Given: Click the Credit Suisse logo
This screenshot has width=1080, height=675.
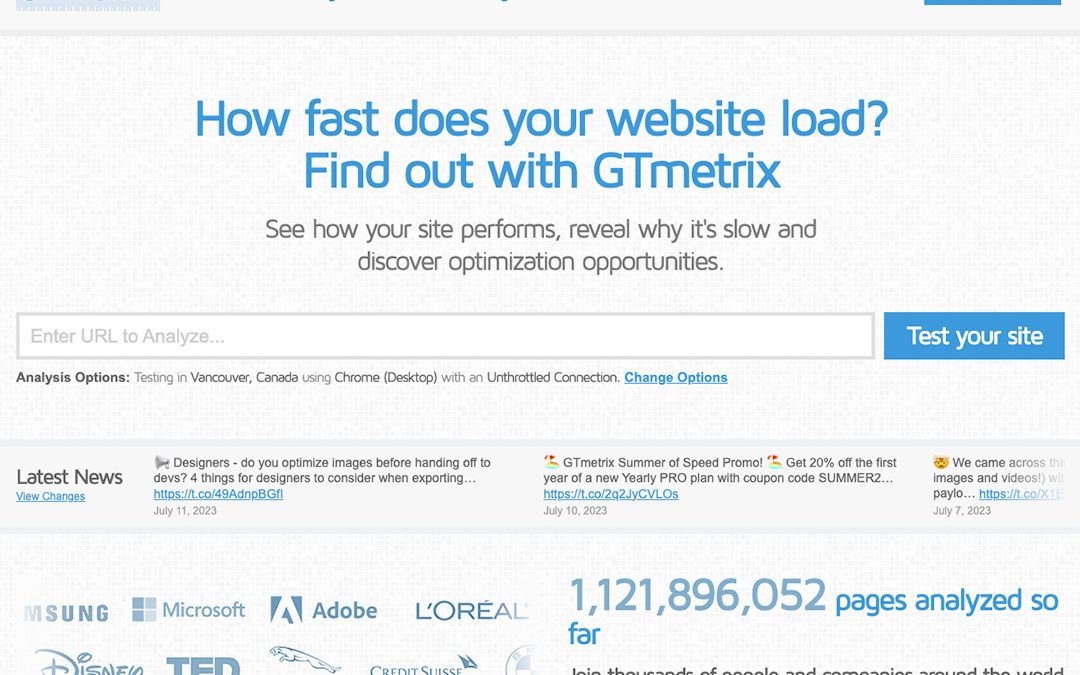Looking at the screenshot, I should tap(424, 666).
